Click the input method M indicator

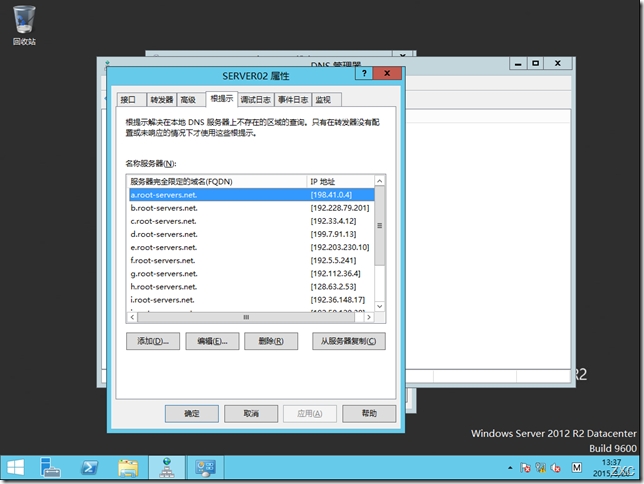coord(577,468)
